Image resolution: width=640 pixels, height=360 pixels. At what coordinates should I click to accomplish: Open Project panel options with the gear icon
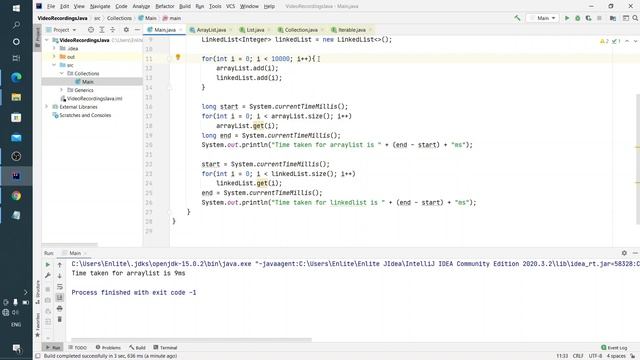[126, 30]
